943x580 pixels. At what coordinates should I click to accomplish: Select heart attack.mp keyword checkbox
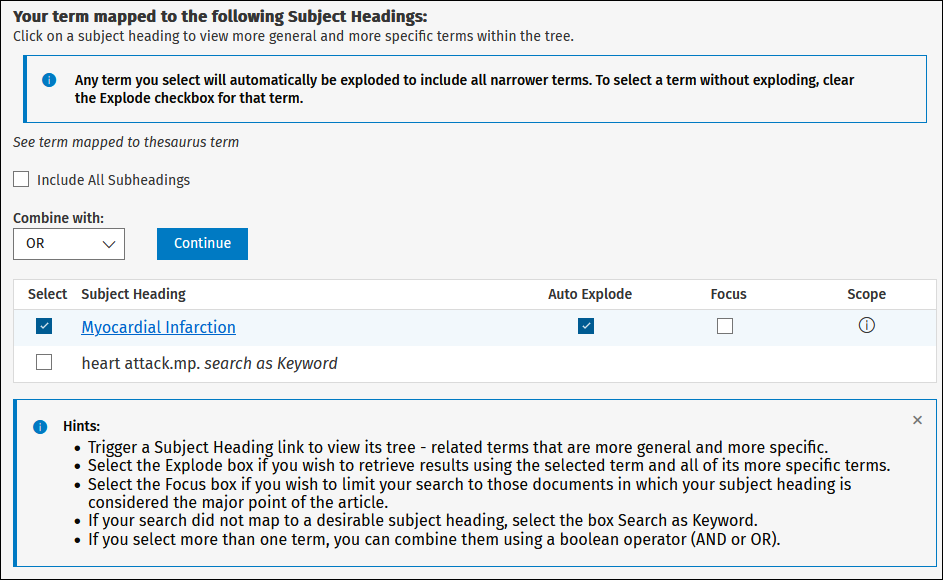[x=44, y=362]
